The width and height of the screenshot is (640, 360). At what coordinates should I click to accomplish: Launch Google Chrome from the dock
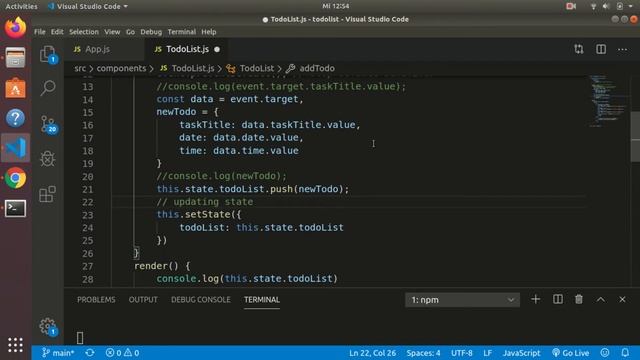click(x=16, y=178)
